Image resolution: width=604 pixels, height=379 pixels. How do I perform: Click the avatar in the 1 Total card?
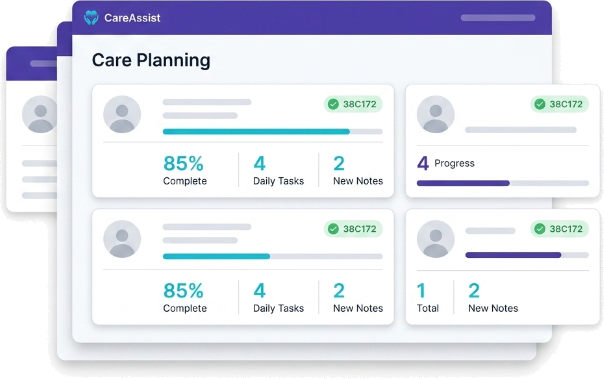pyautogui.click(x=436, y=239)
